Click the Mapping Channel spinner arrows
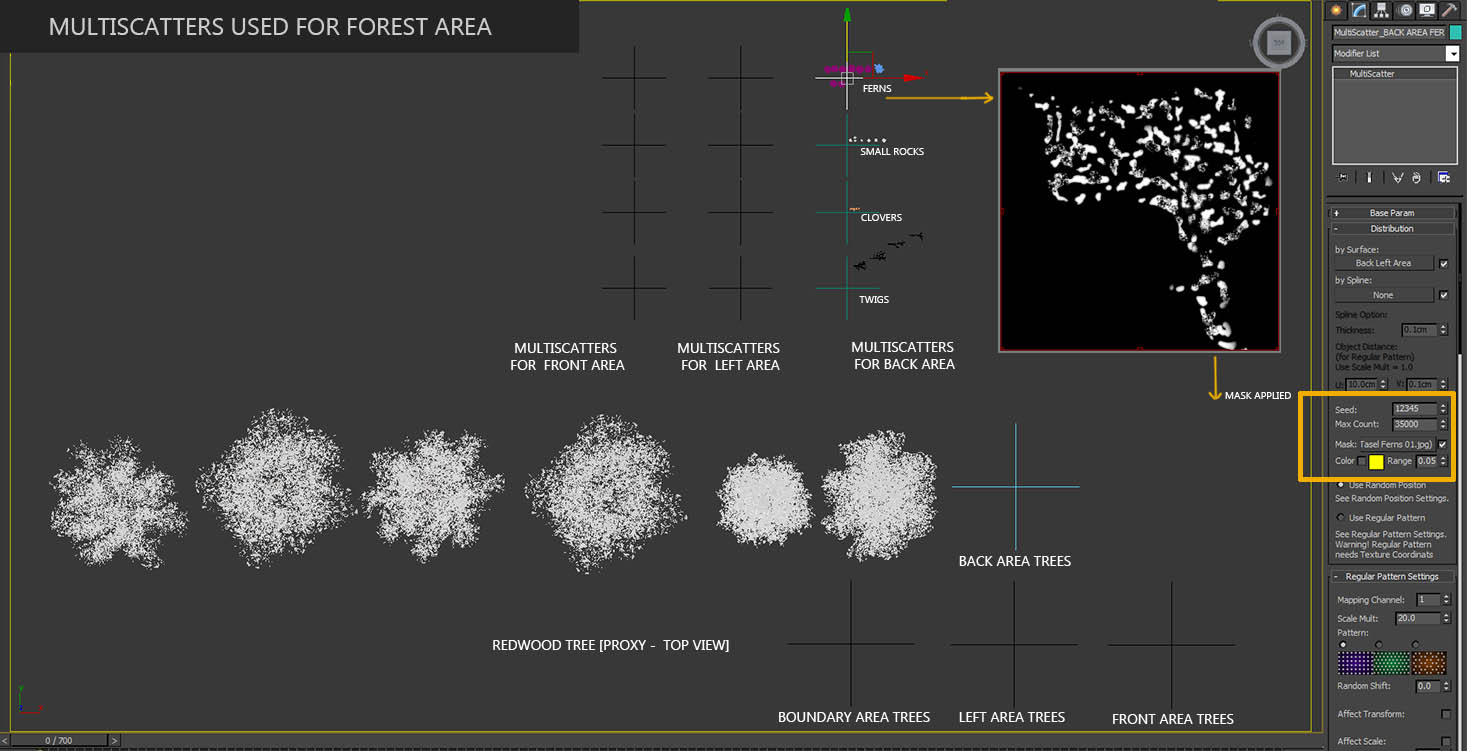The image size is (1467, 751). pos(1446,600)
